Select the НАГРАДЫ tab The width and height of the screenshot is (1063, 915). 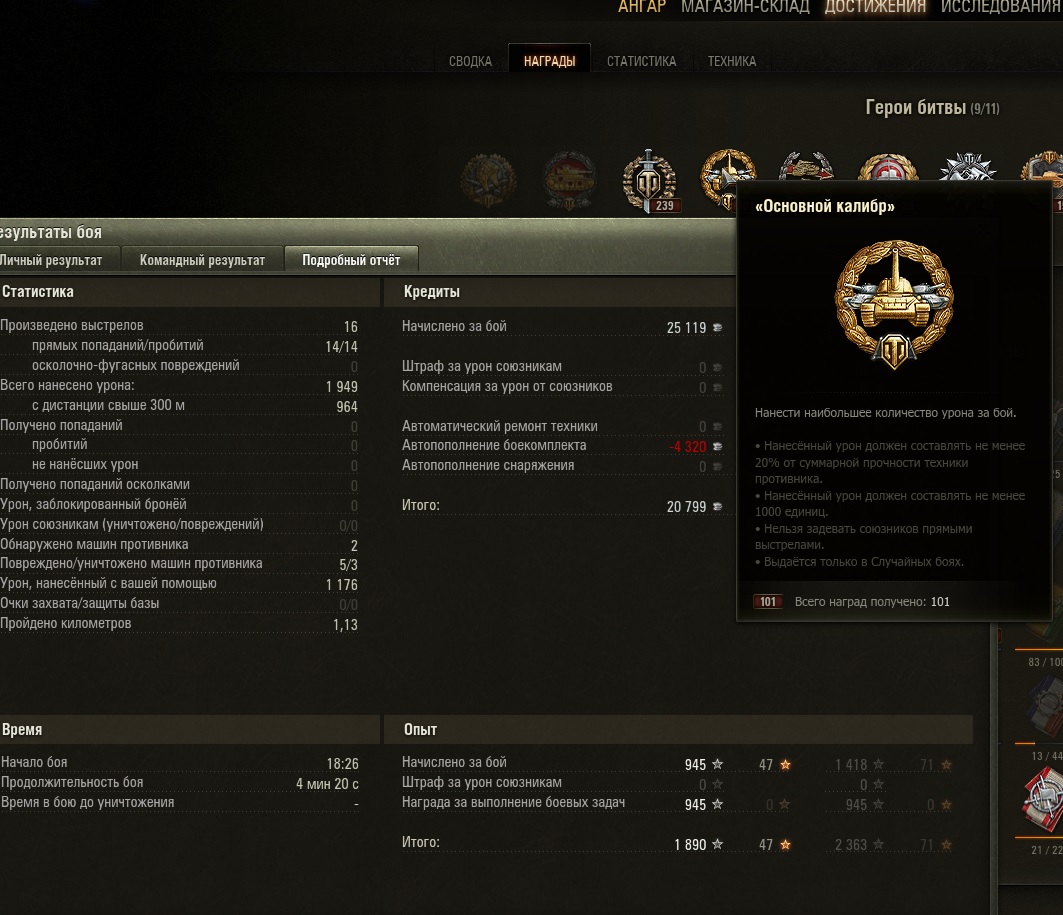coord(550,61)
